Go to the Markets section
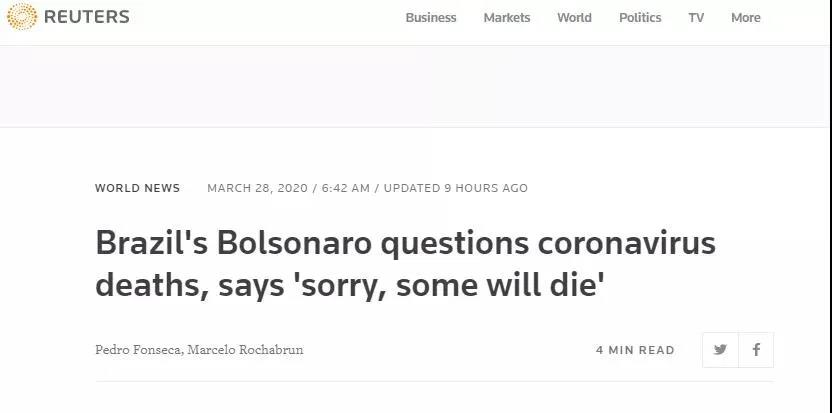The image size is (832, 413). click(507, 18)
